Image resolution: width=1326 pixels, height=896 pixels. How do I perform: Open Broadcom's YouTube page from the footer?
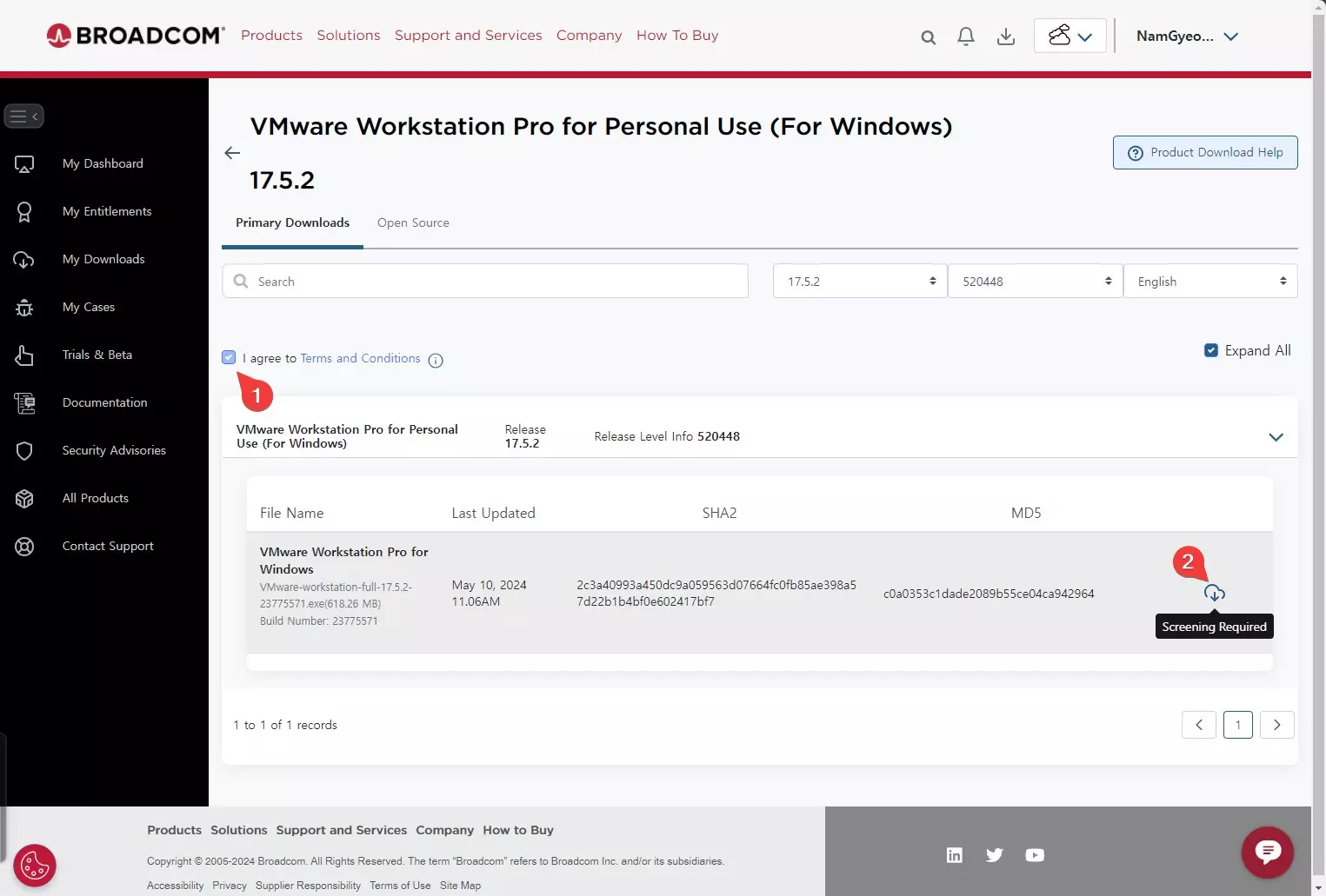point(1035,855)
